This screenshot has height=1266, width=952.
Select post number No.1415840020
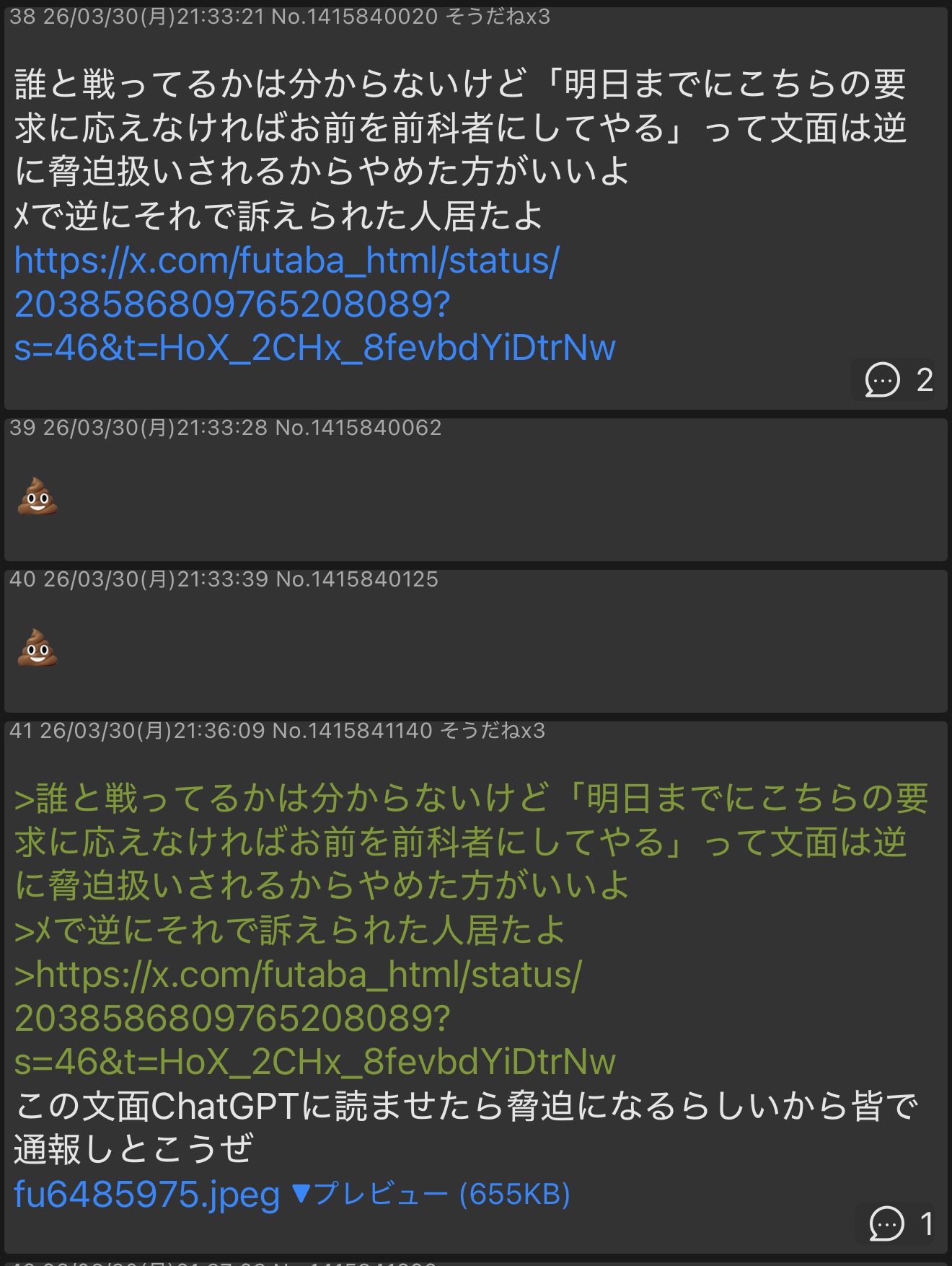click(355, 17)
